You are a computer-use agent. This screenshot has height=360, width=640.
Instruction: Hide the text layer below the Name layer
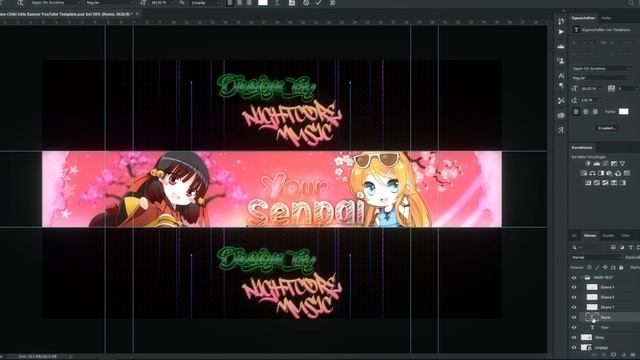(573, 327)
